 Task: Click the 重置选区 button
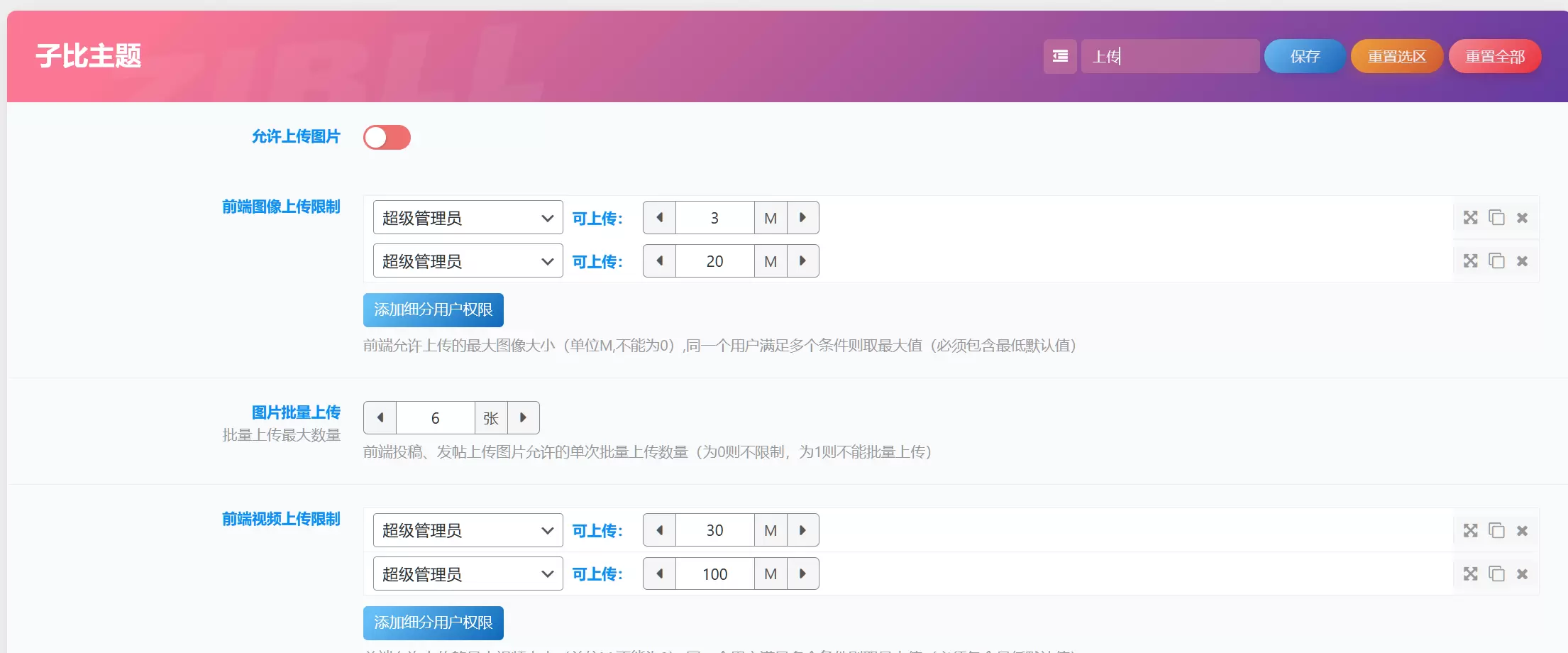[1397, 56]
